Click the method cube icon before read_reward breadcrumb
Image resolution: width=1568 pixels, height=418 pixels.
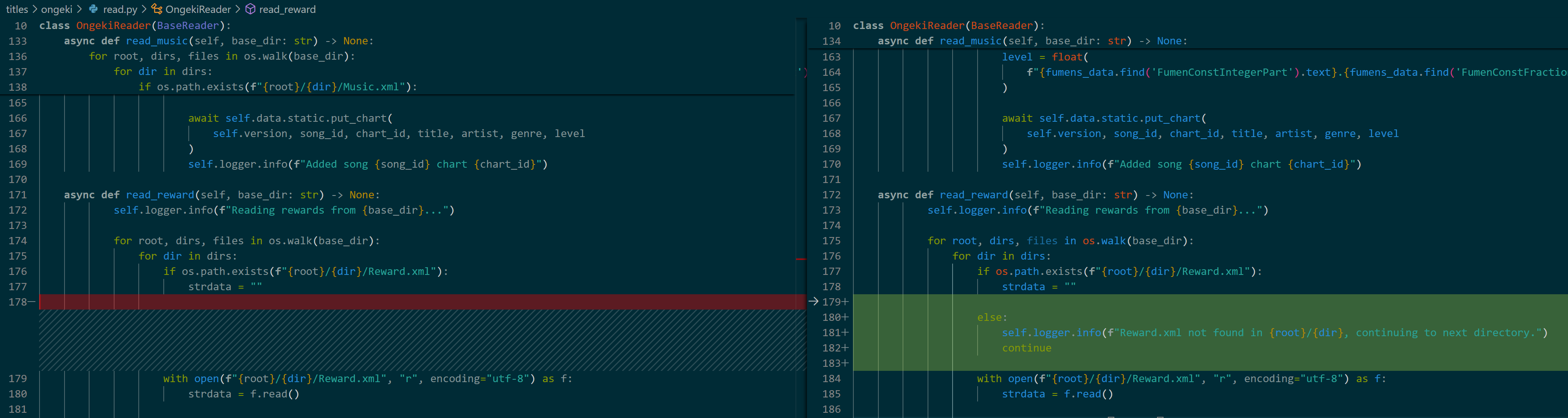250,9
